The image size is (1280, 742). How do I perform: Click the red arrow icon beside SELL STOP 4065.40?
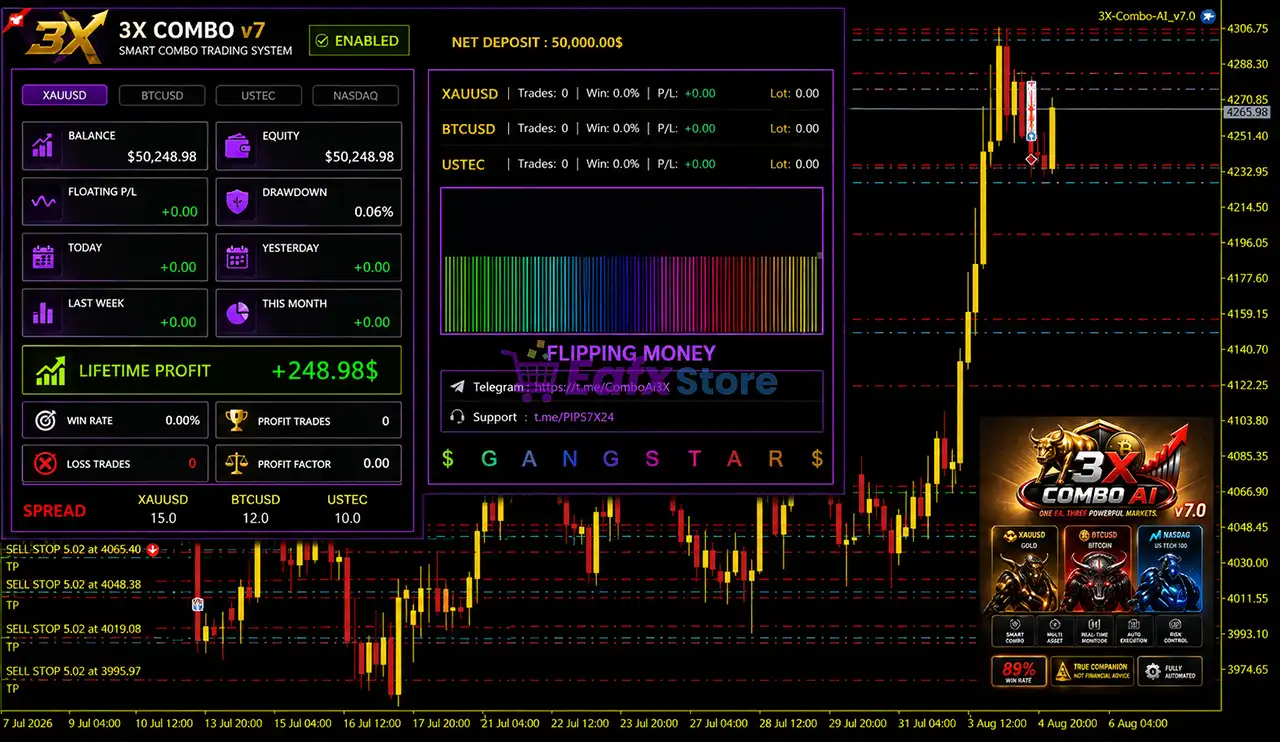(152, 549)
